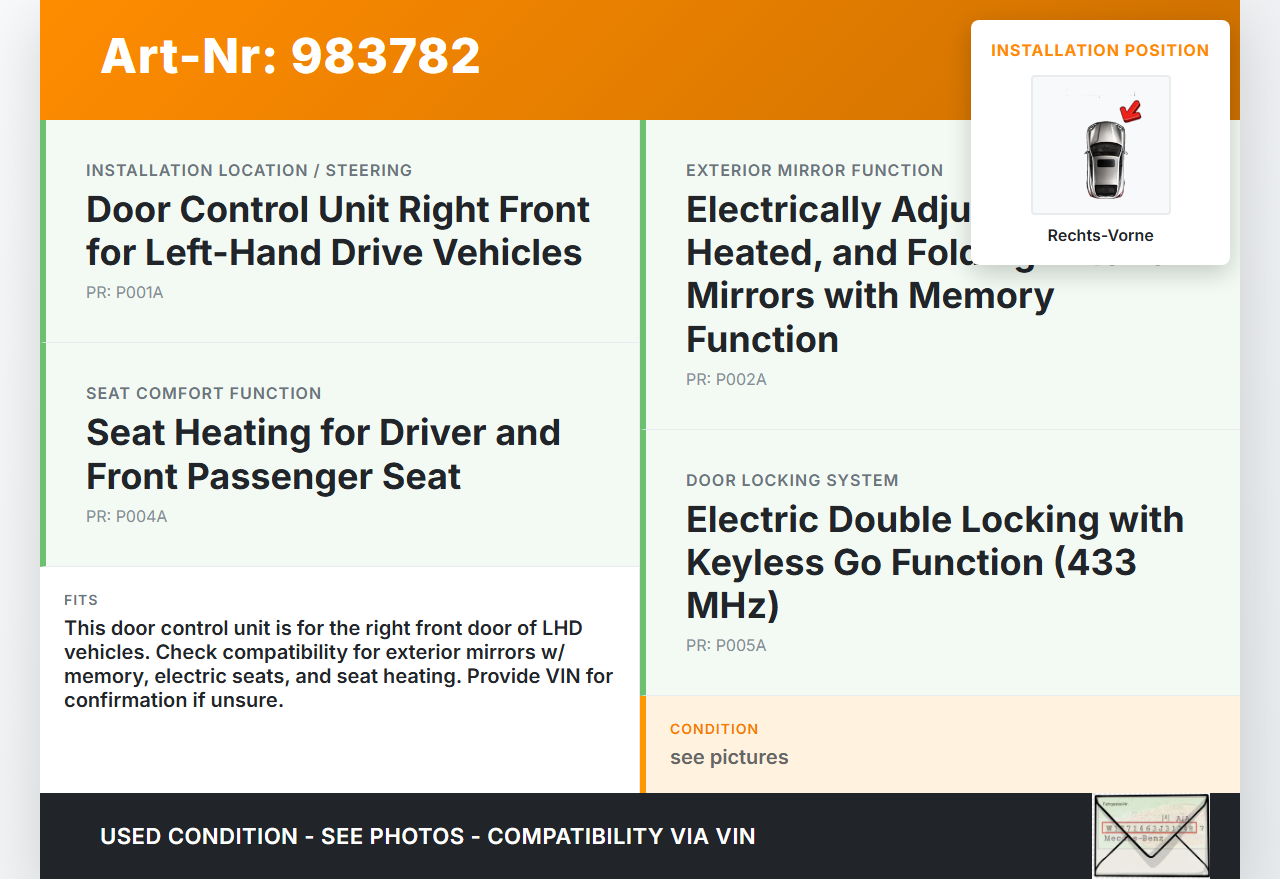
Task: Select the Art-Nr: 983782 heading
Action: click(x=290, y=56)
